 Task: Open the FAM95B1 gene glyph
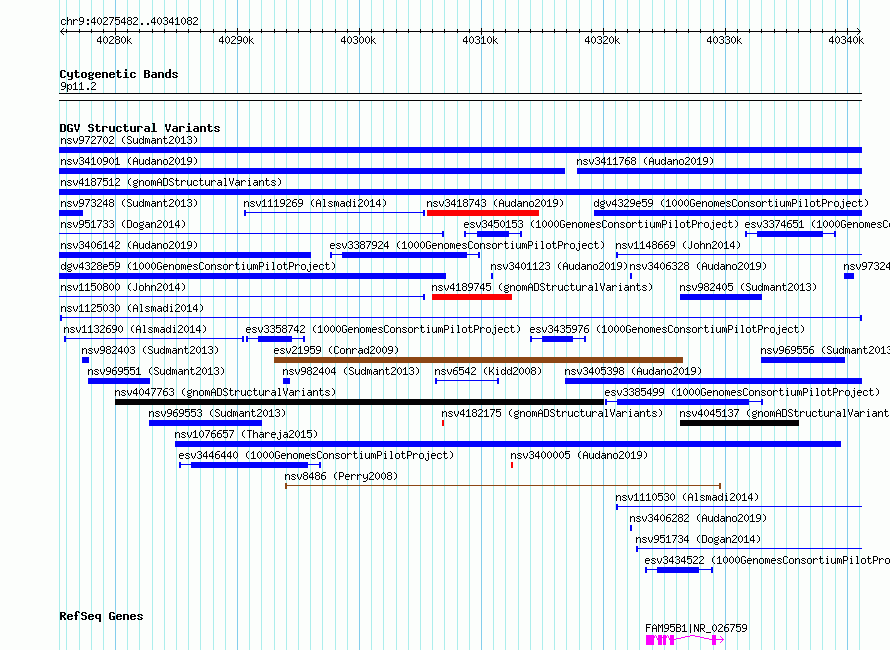pos(685,640)
